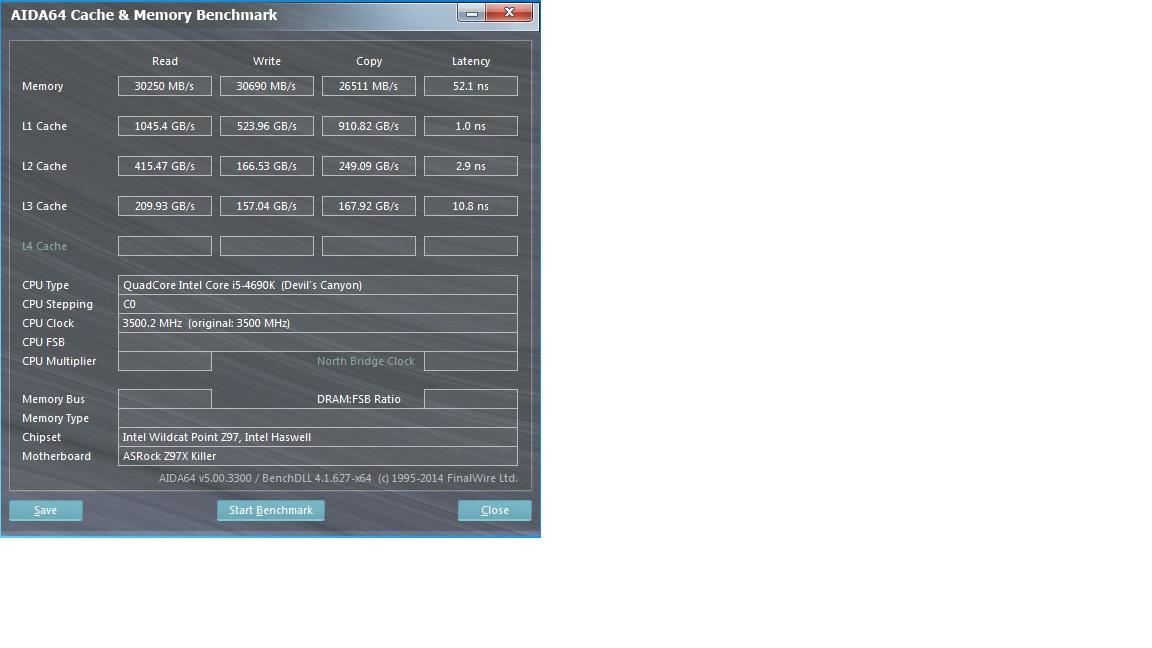Click the Read column header

[165, 61]
